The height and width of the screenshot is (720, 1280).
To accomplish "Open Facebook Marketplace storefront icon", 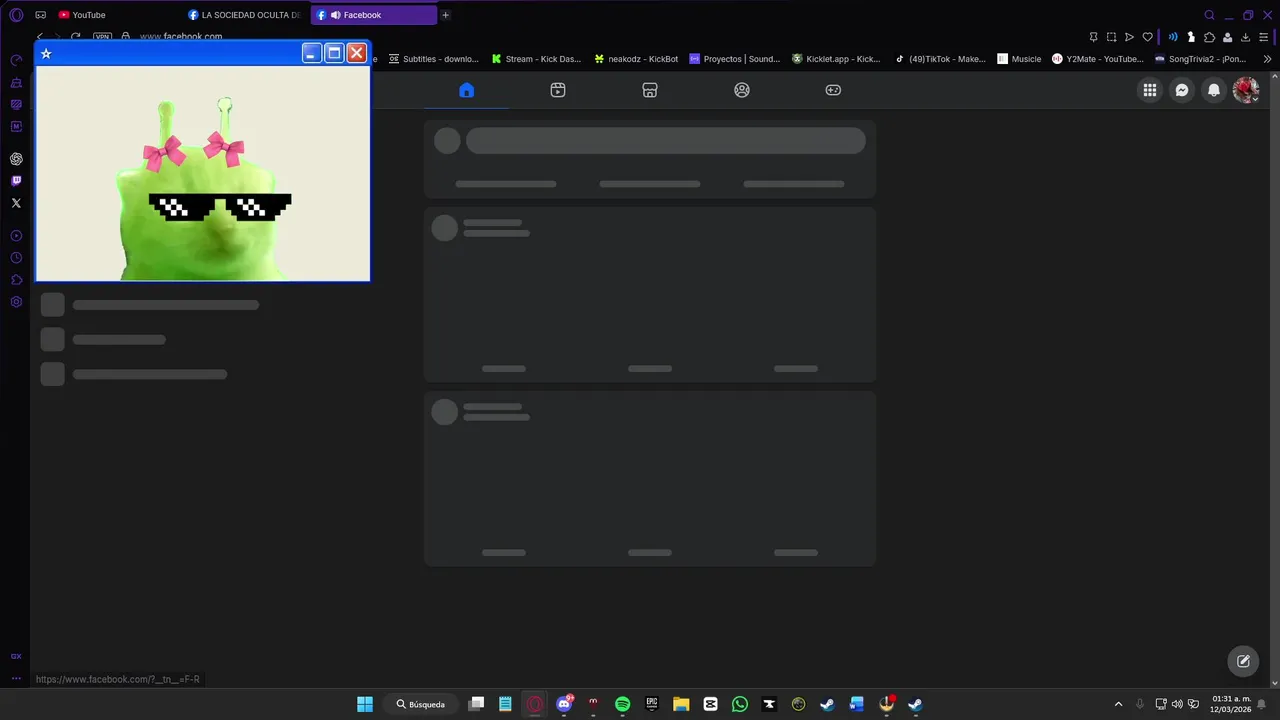I will tap(650, 90).
